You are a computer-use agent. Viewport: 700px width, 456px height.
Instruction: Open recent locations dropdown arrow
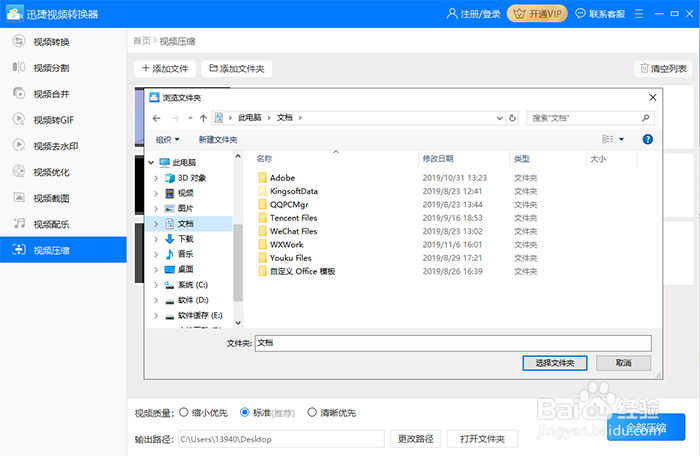point(190,118)
